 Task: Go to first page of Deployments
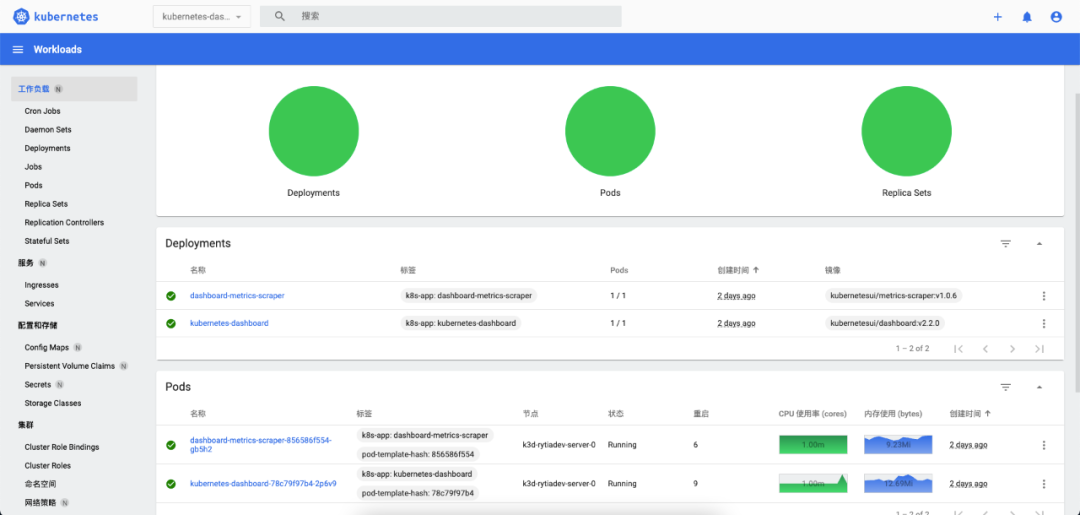[958, 349]
